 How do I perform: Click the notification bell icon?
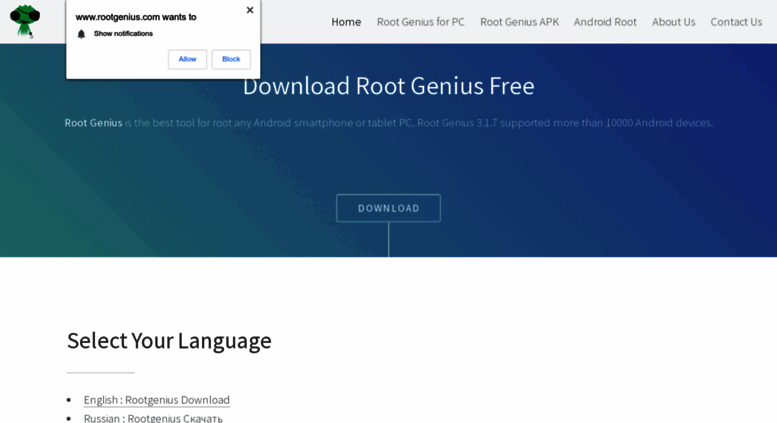click(x=81, y=34)
